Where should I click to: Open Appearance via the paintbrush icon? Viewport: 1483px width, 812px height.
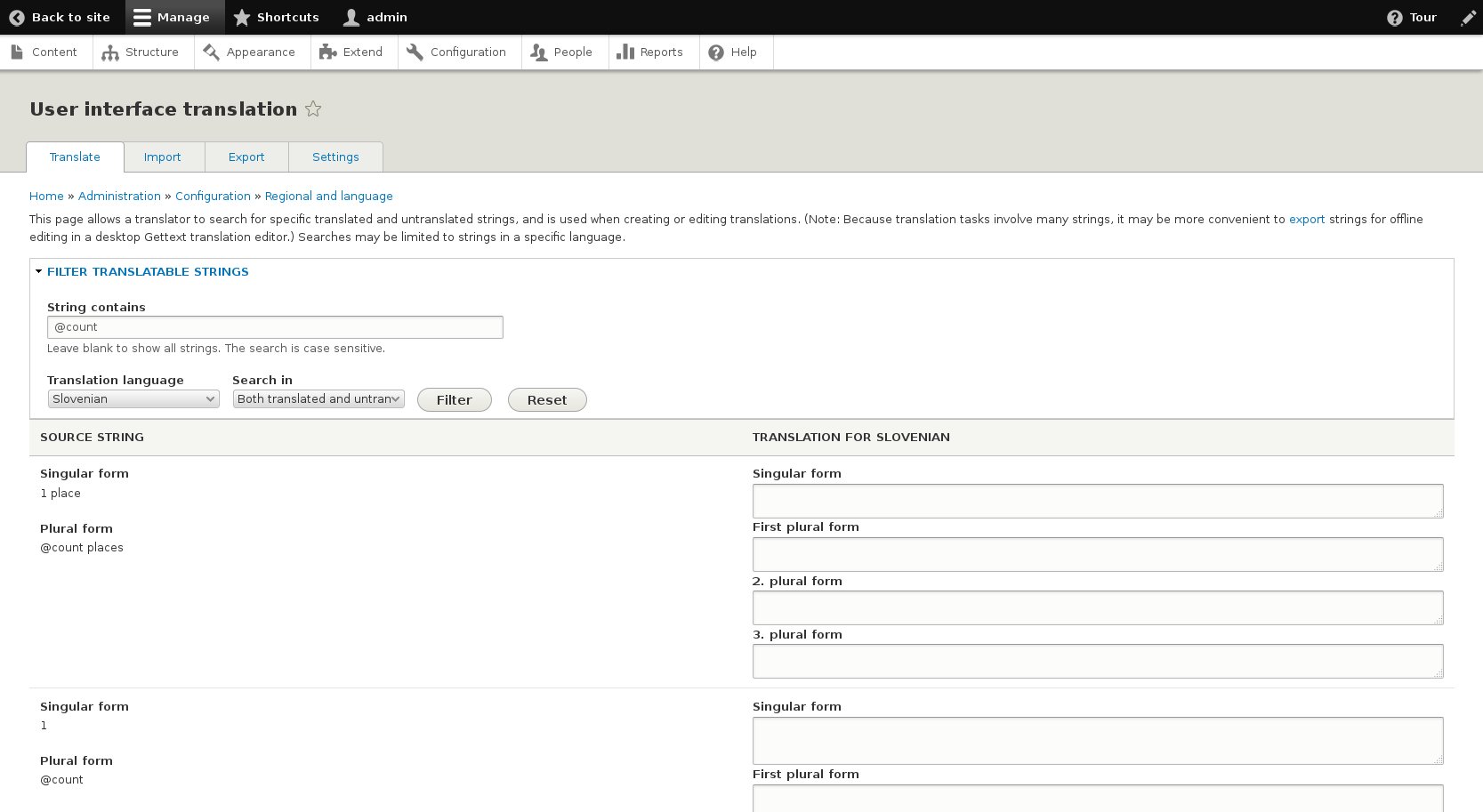(213, 52)
